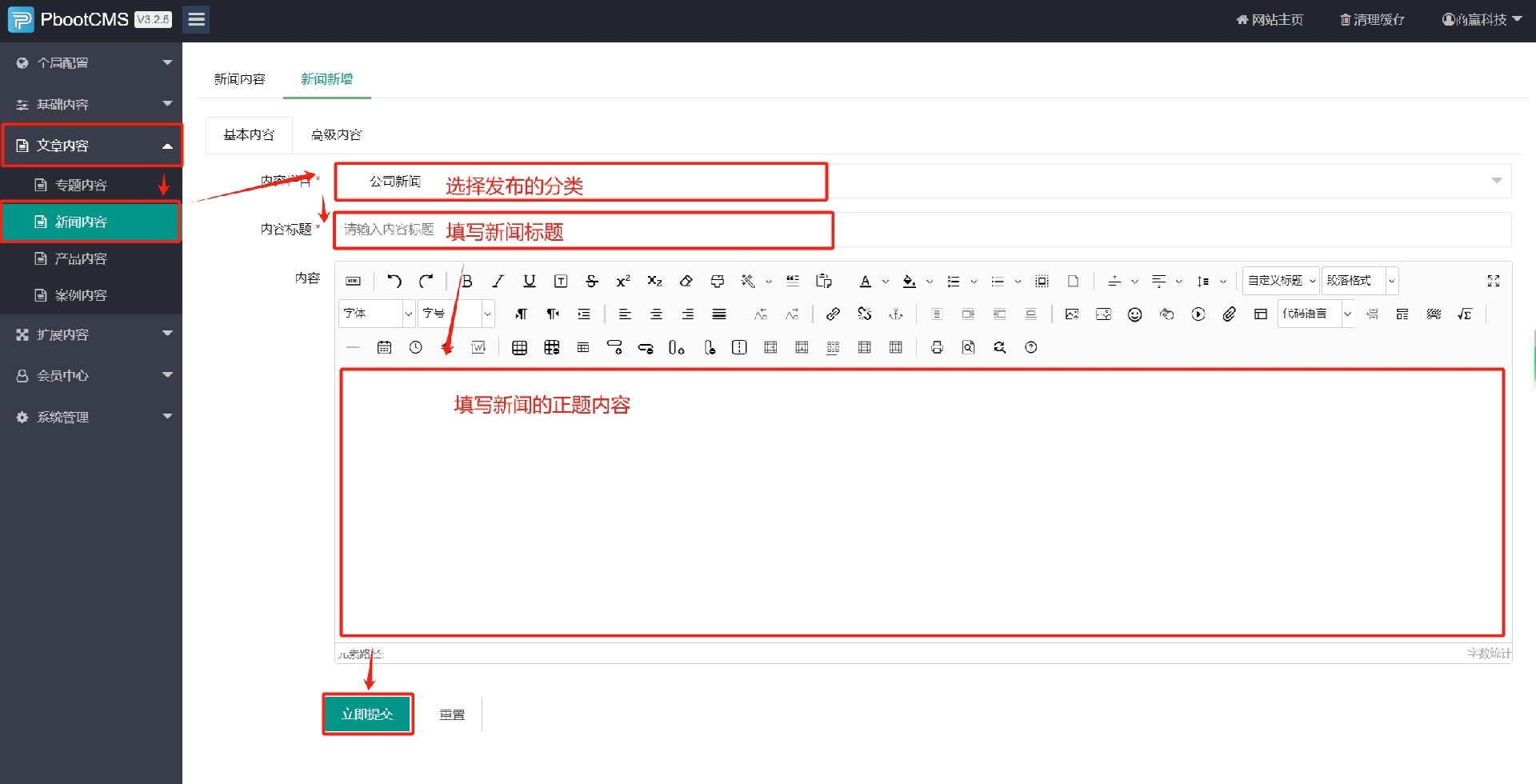
Task: Toggle right text alignment
Action: click(x=687, y=314)
